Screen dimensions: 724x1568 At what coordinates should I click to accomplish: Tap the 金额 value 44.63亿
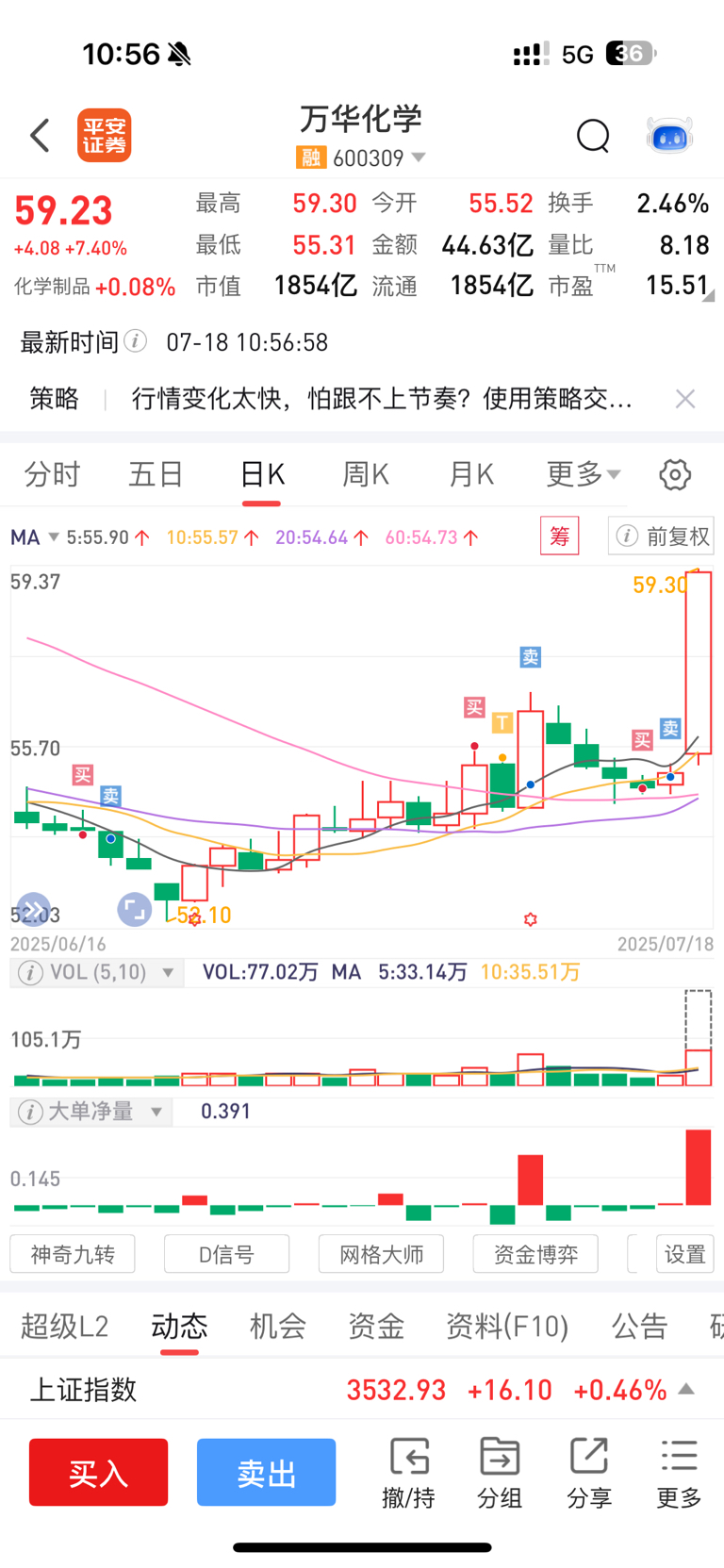coord(487,245)
